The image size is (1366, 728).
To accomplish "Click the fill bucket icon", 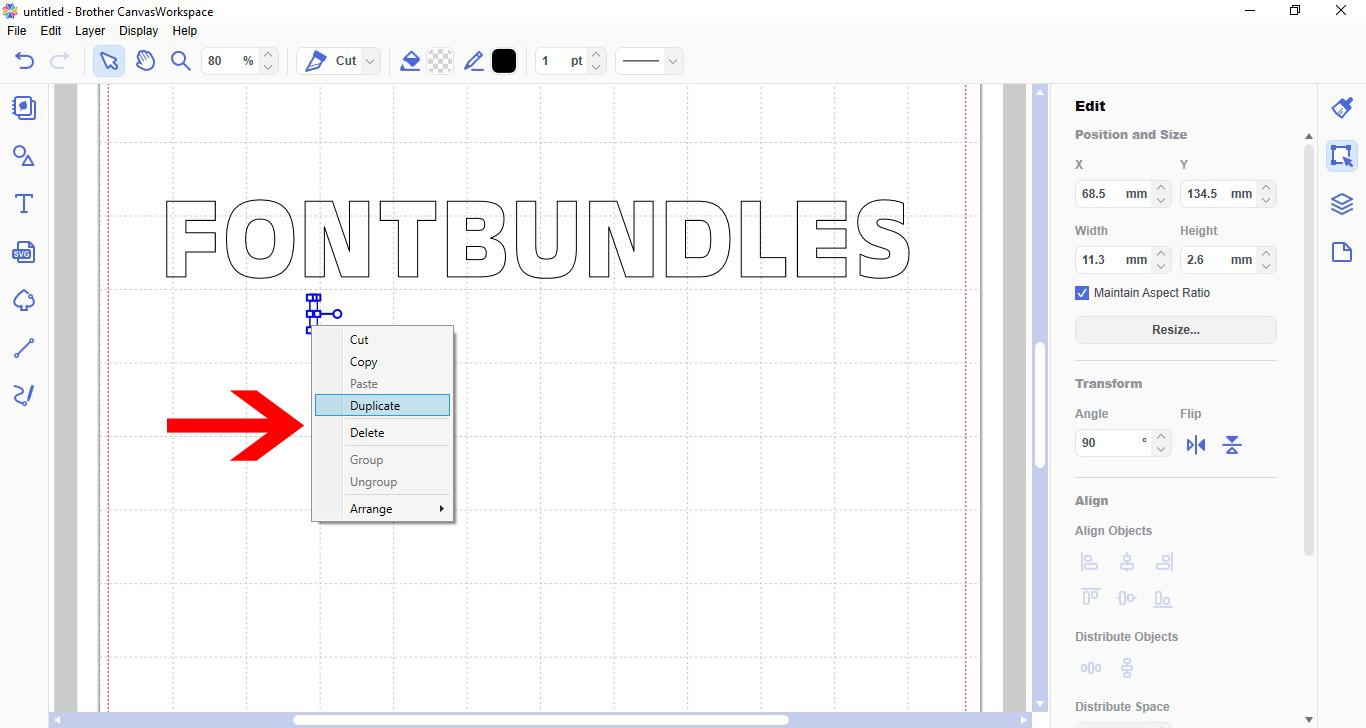I will point(409,61).
